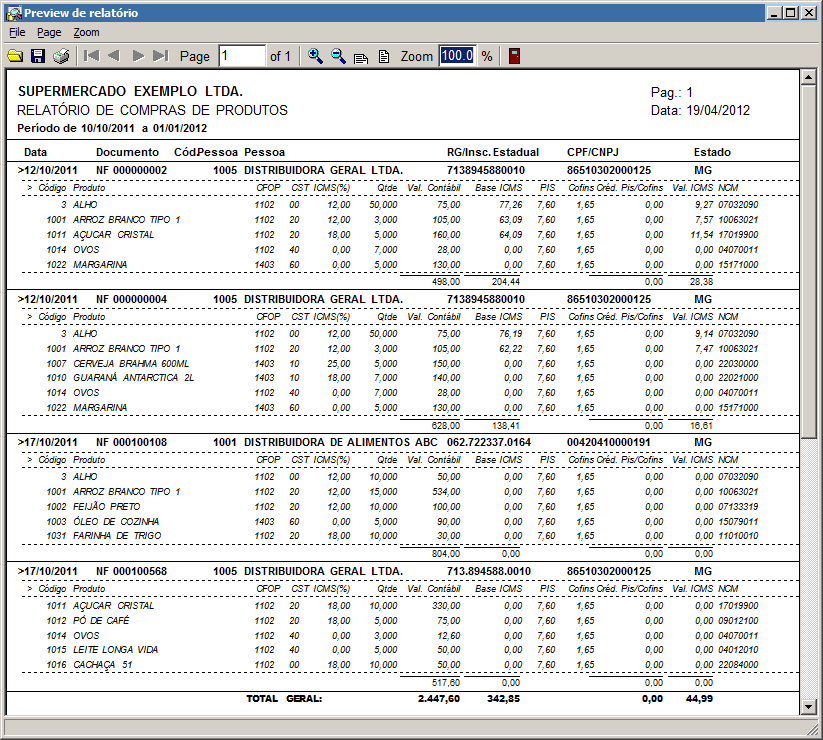This screenshot has width=823, height=740.
Task: Jump to the last page
Action: click(x=161, y=56)
